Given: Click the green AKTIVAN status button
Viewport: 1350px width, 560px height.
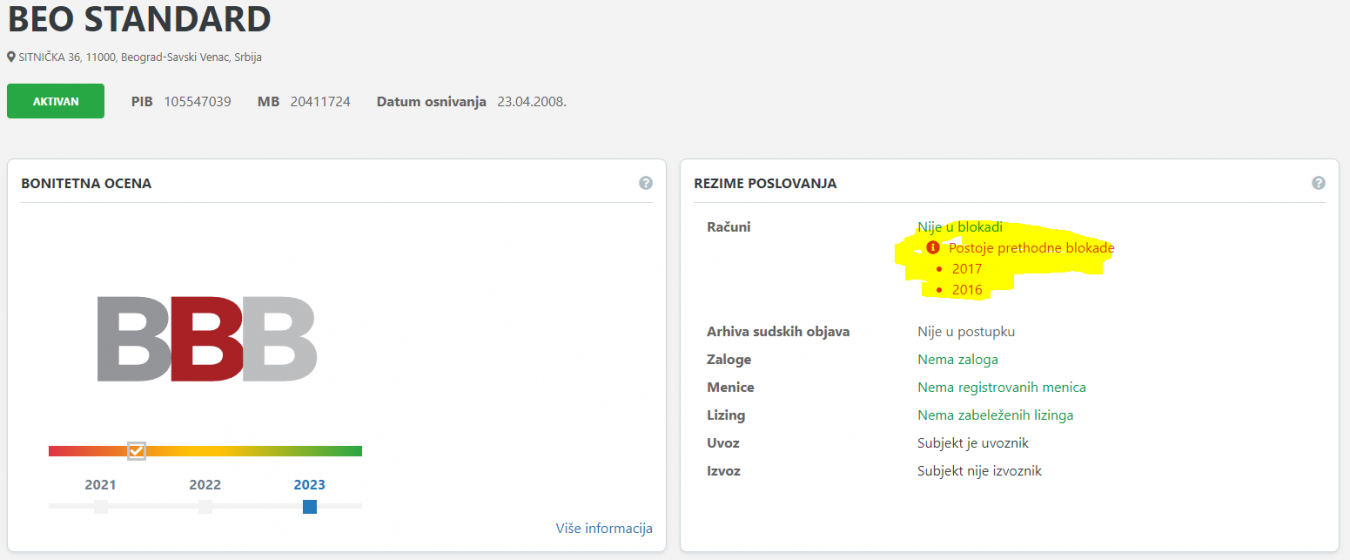Looking at the screenshot, I should tap(56, 101).
